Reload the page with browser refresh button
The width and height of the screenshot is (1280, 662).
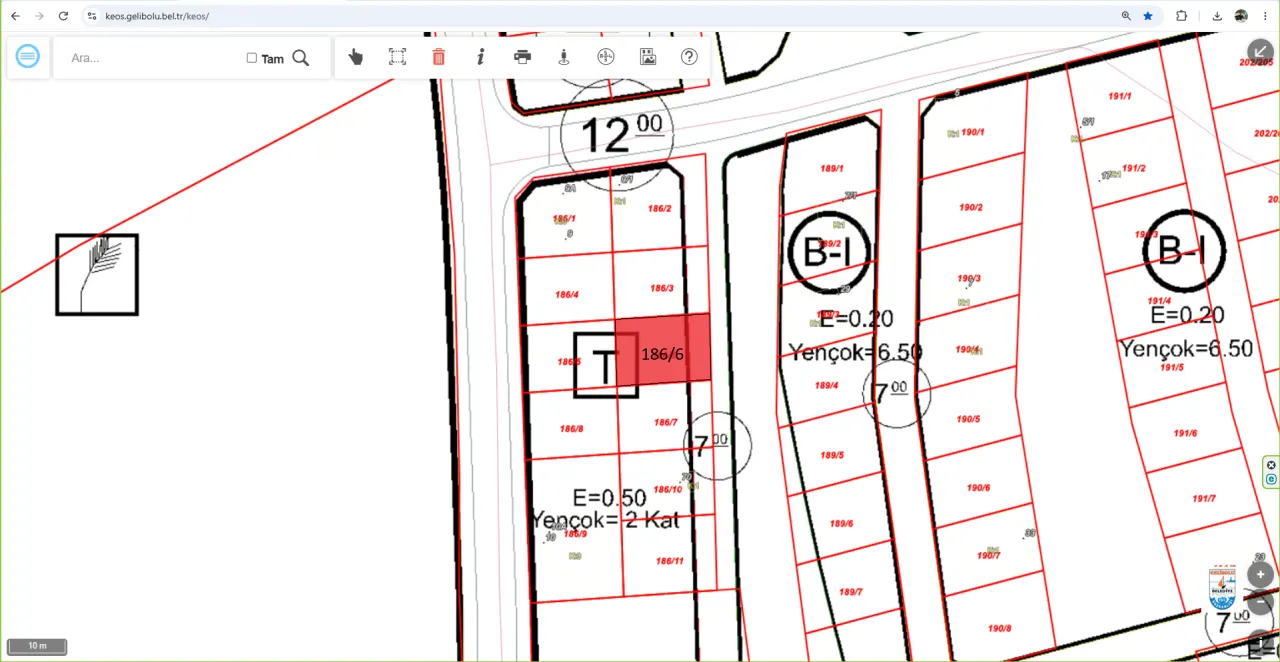point(63,16)
